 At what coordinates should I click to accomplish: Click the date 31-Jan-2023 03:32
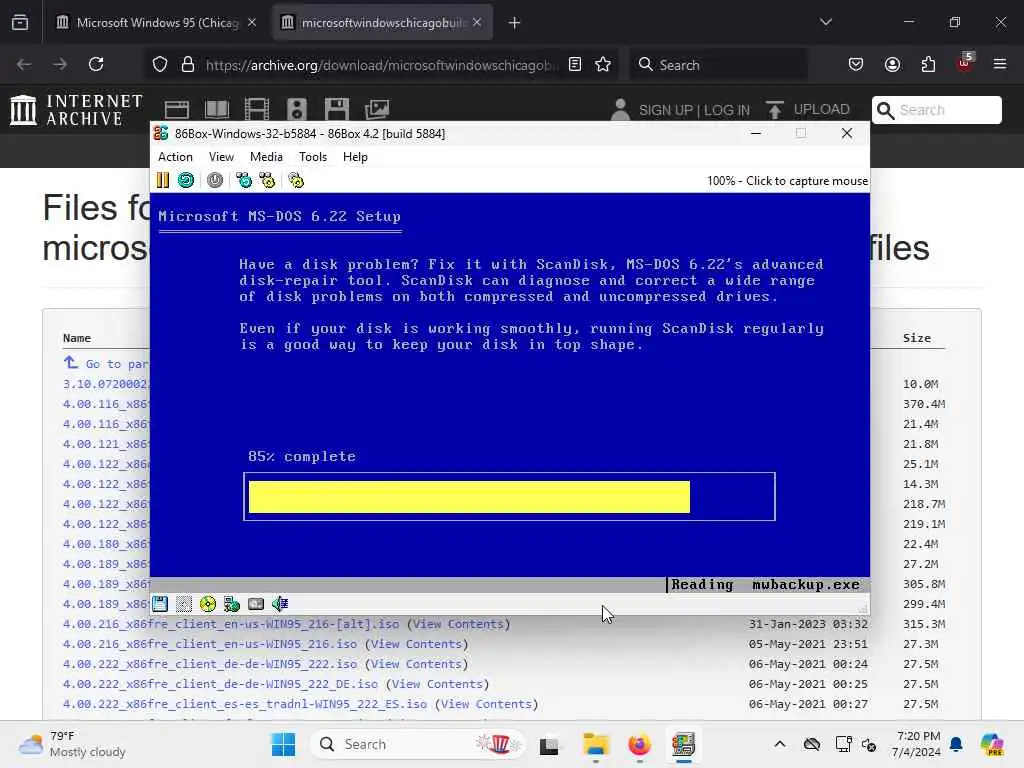pos(808,624)
